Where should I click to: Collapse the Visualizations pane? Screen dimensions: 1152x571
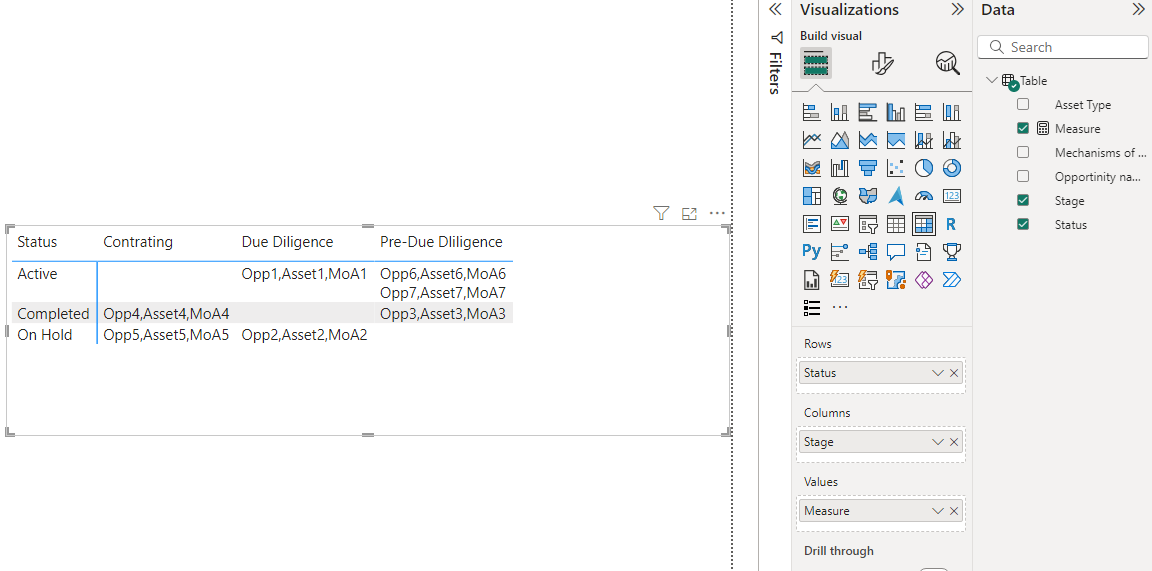point(957,10)
